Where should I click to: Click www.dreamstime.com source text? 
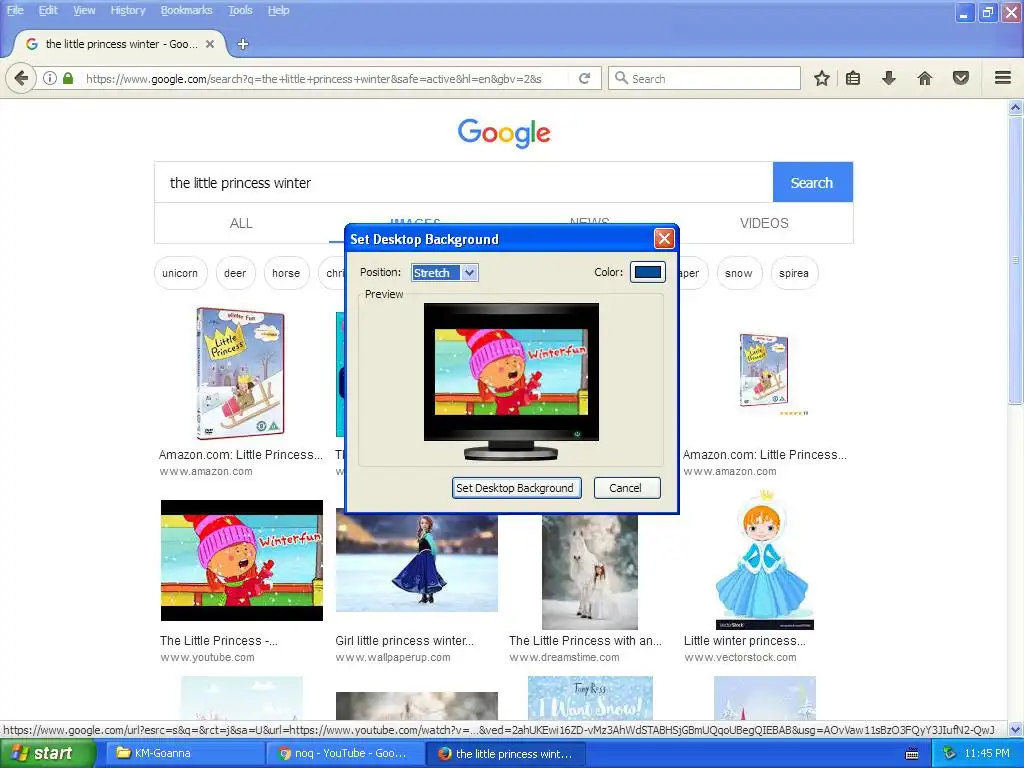(565, 657)
